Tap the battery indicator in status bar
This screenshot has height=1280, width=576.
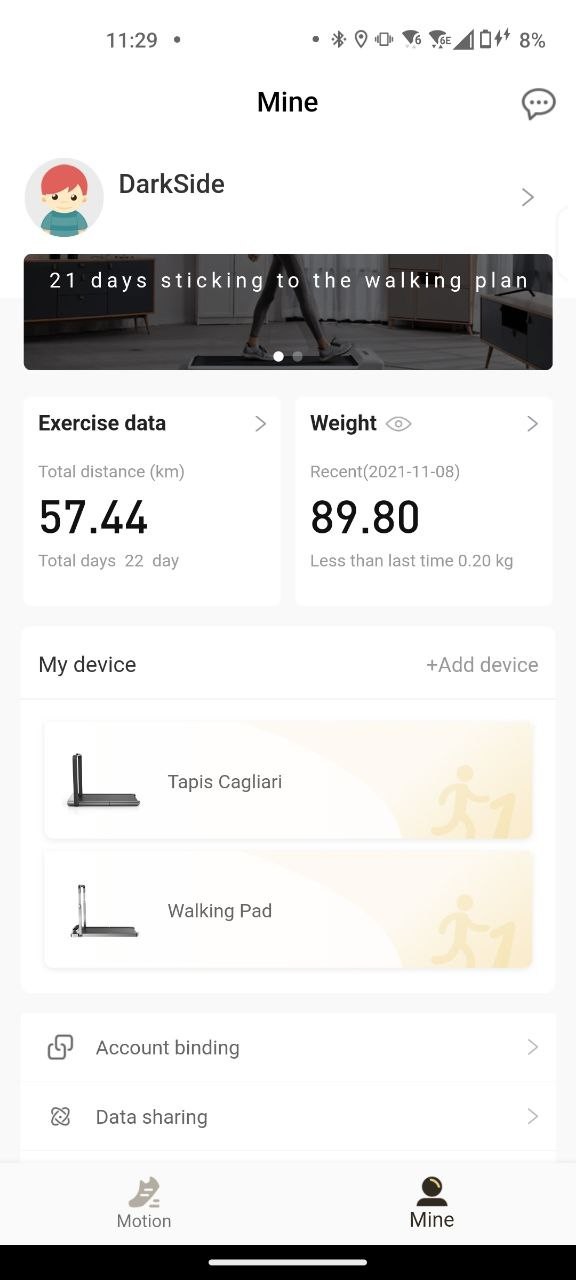point(486,39)
